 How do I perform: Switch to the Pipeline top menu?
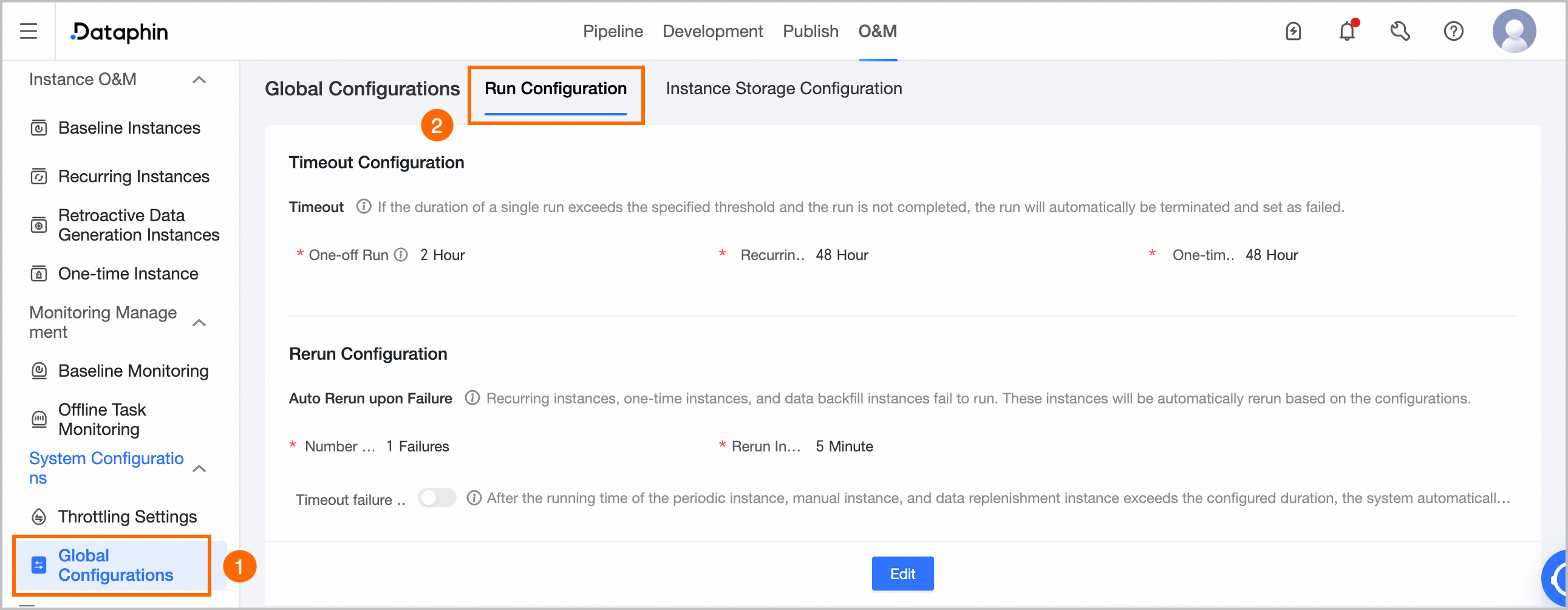point(613,31)
